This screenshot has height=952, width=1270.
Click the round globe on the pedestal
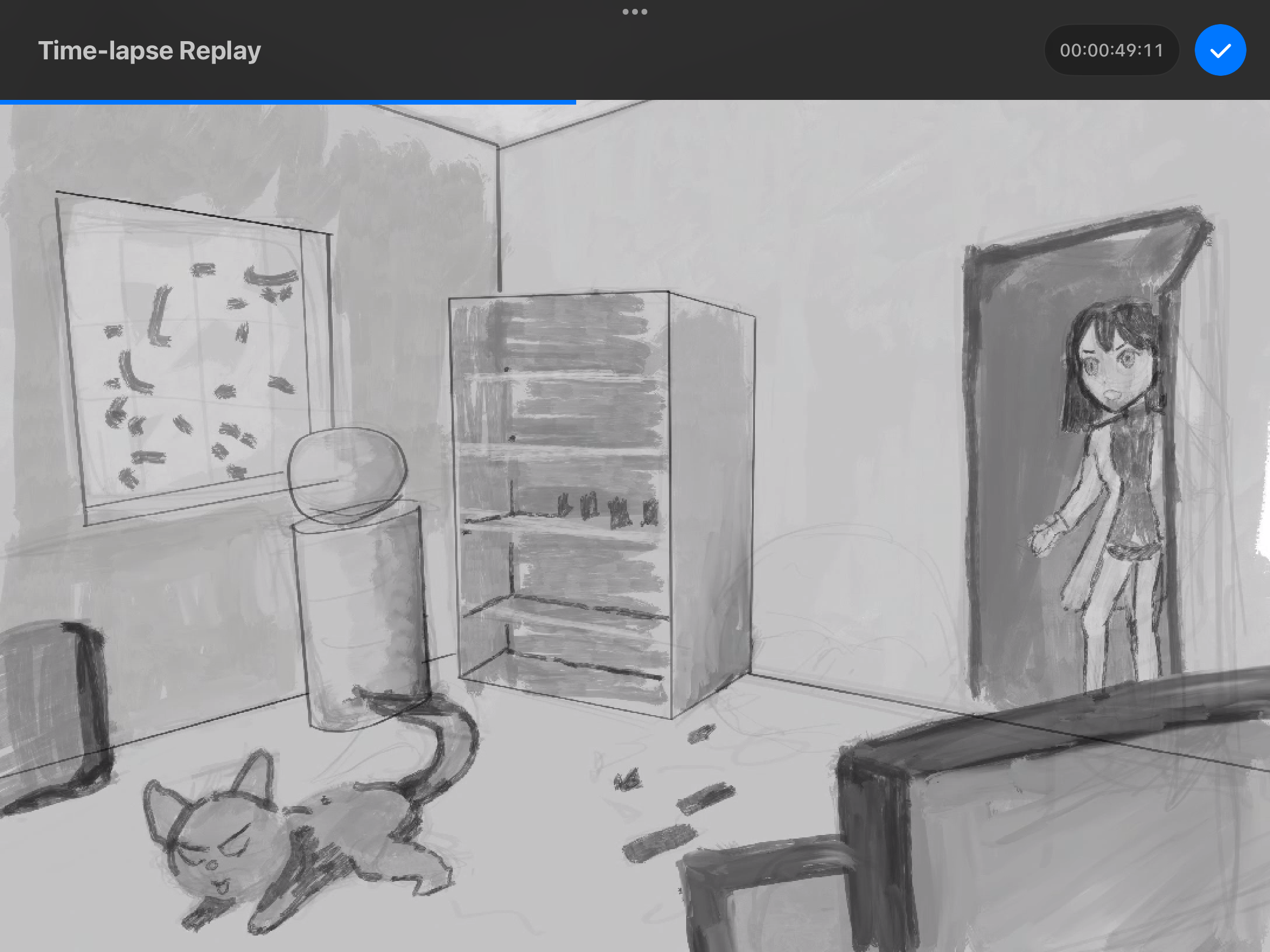347,473
